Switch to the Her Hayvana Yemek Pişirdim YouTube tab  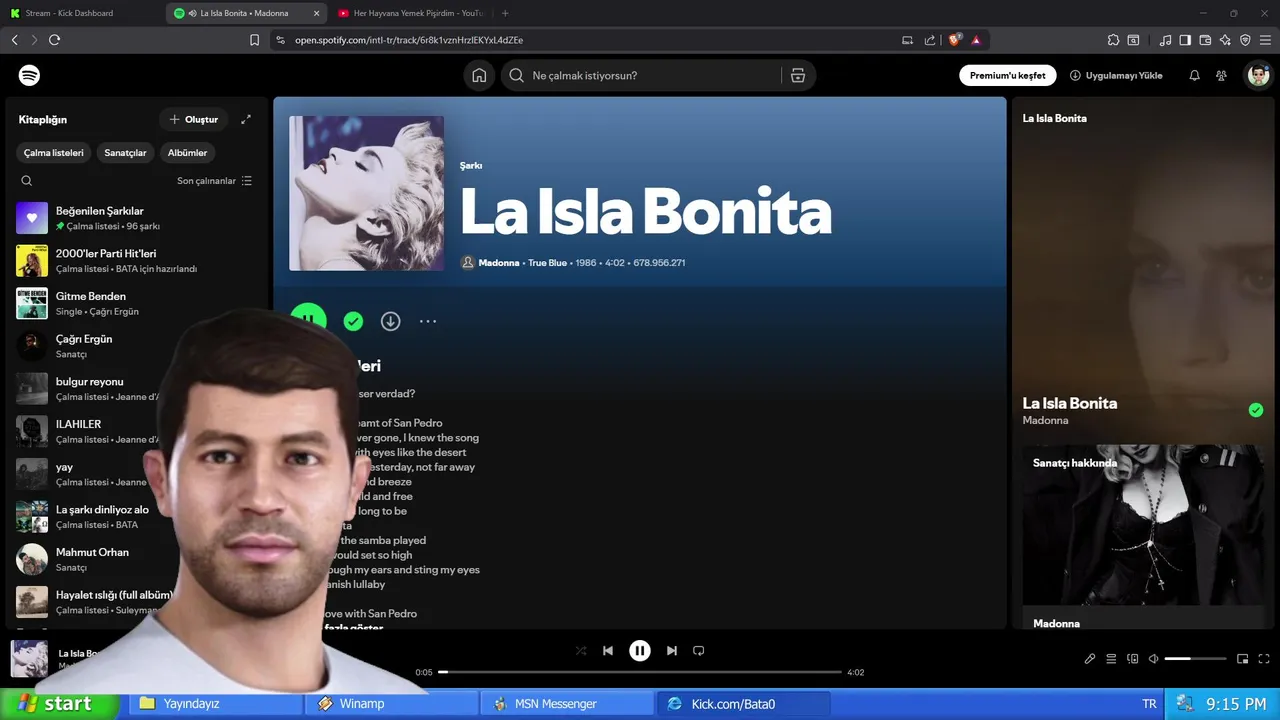(x=409, y=13)
